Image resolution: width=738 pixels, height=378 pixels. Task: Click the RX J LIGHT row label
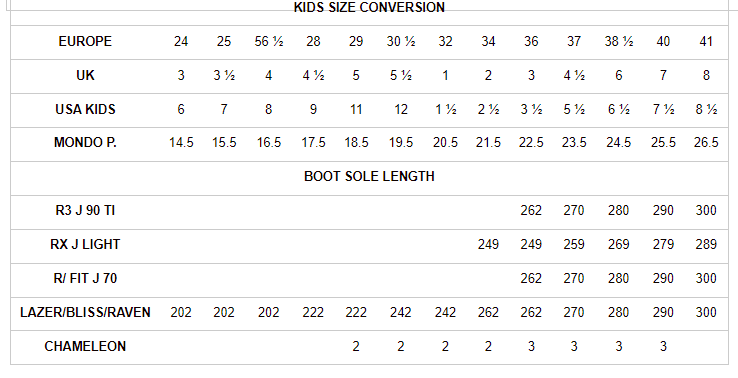coord(85,244)
